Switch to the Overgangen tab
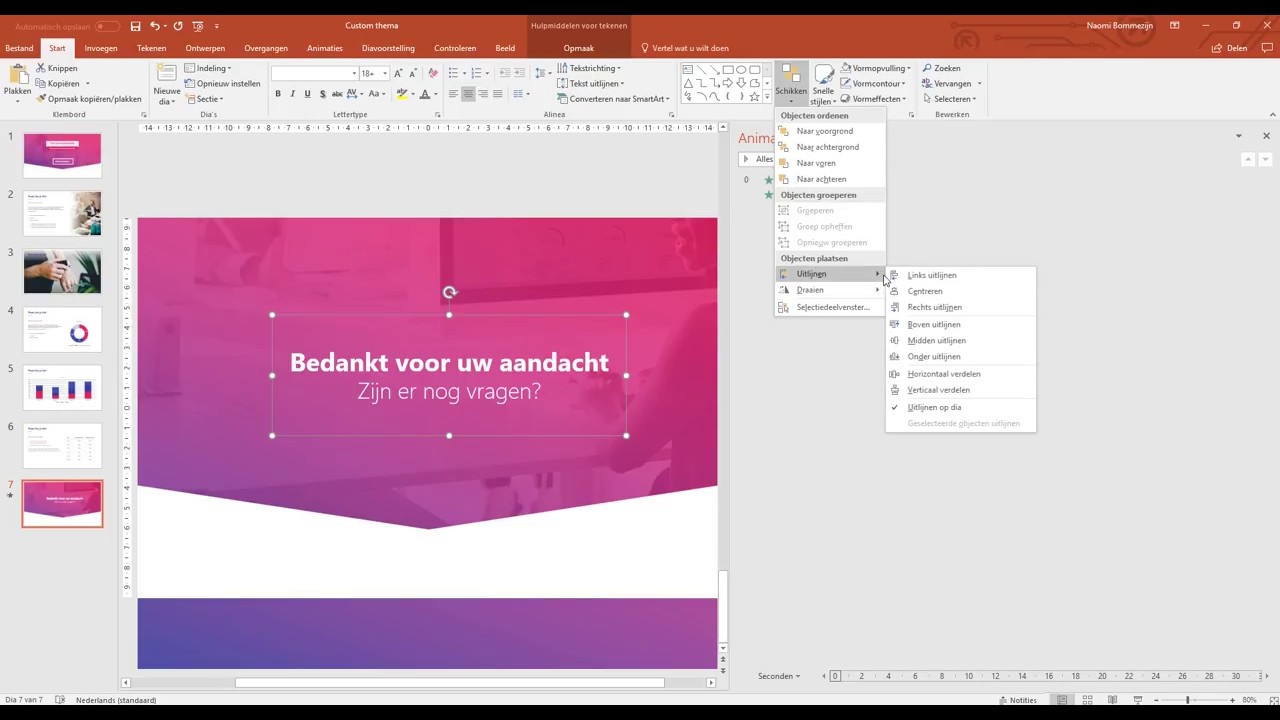The image size is (1280, 720). click(266, 48)
